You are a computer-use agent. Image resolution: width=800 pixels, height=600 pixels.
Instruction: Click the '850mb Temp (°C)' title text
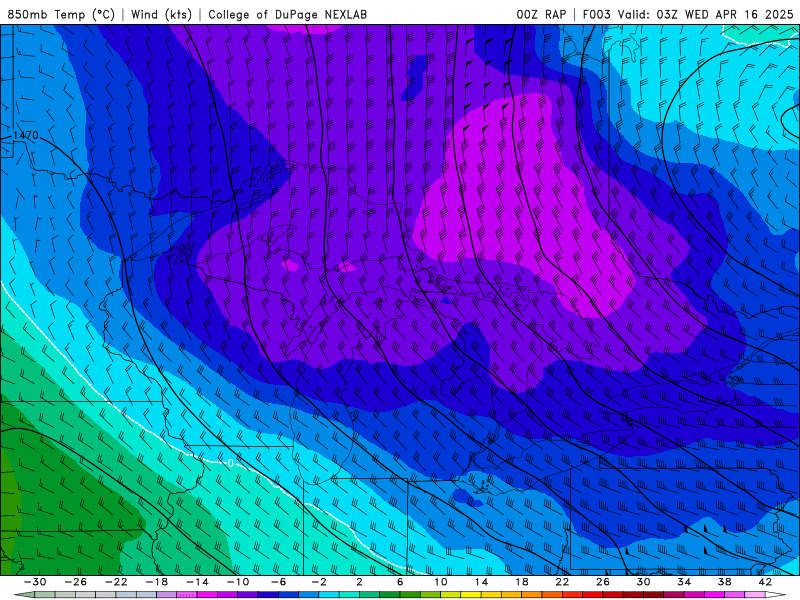click(x=61, y=14)
